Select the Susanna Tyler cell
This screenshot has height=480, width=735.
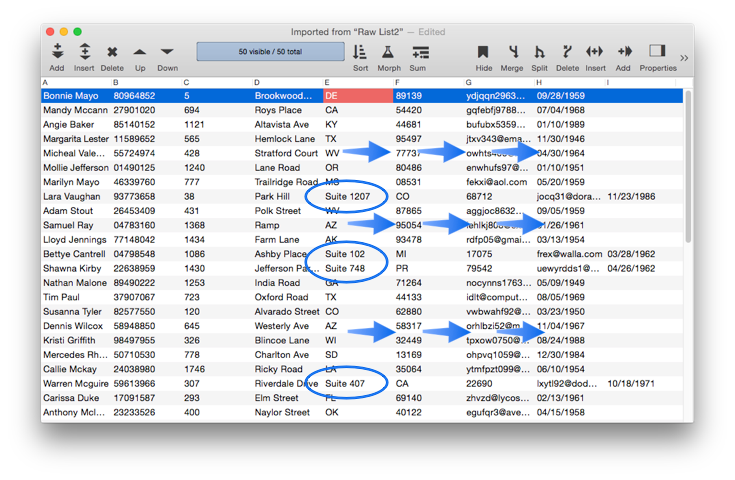pyautogui.click(x=76, y=312)
